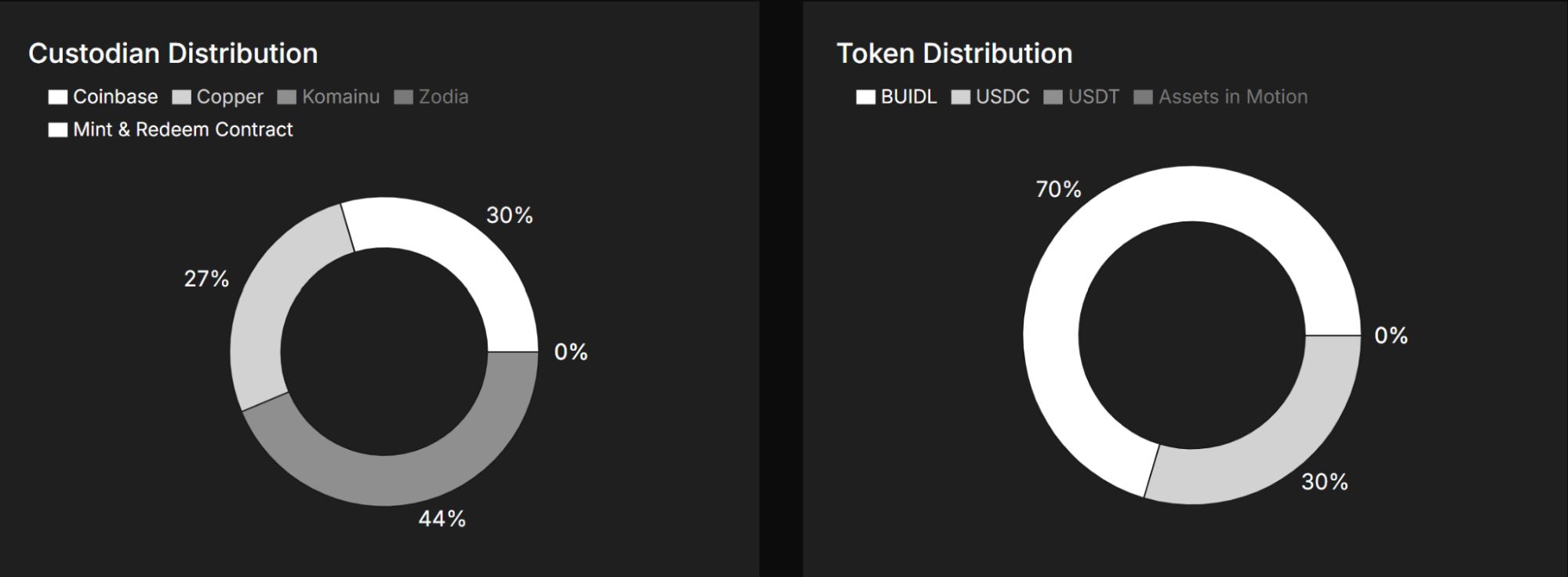The height and width of the screenshot is (577, 1568).
Task: Hide the USDC series via legend label
Action: point(1002,97)
